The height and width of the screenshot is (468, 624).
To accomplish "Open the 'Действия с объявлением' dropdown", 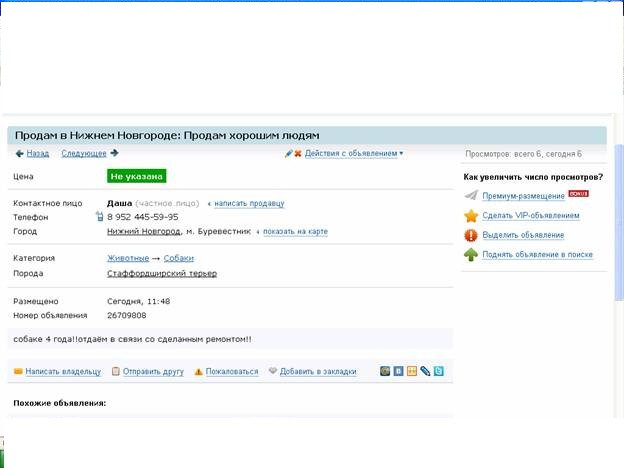I will [x=353, y=153].
